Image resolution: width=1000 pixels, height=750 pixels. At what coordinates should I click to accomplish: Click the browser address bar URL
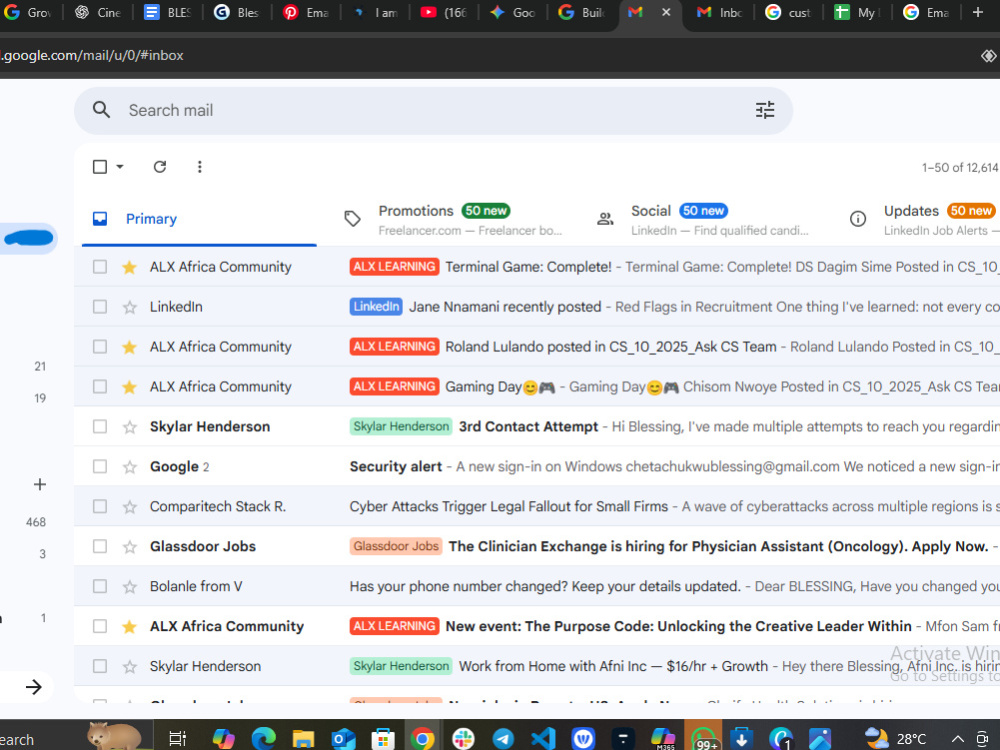pyautogui.click(x=92, y=55)
